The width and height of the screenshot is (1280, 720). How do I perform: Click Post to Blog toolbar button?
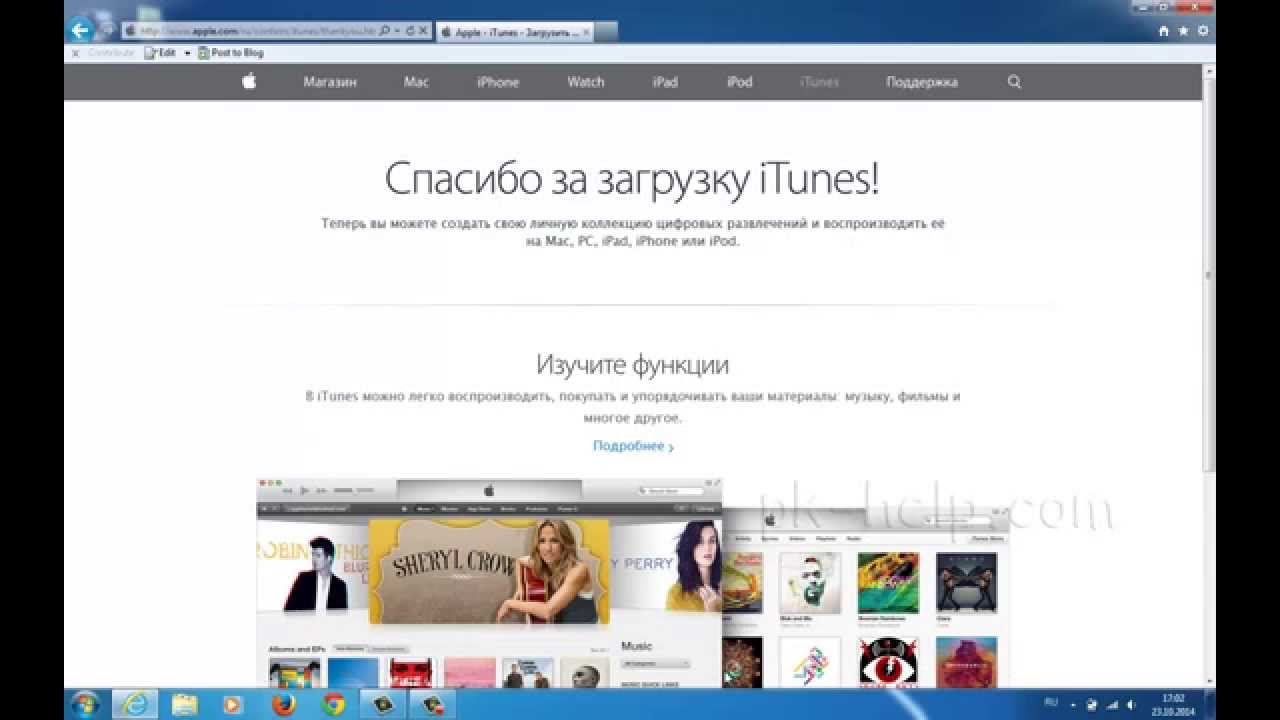pyautogui.click(x=231, y=53)
